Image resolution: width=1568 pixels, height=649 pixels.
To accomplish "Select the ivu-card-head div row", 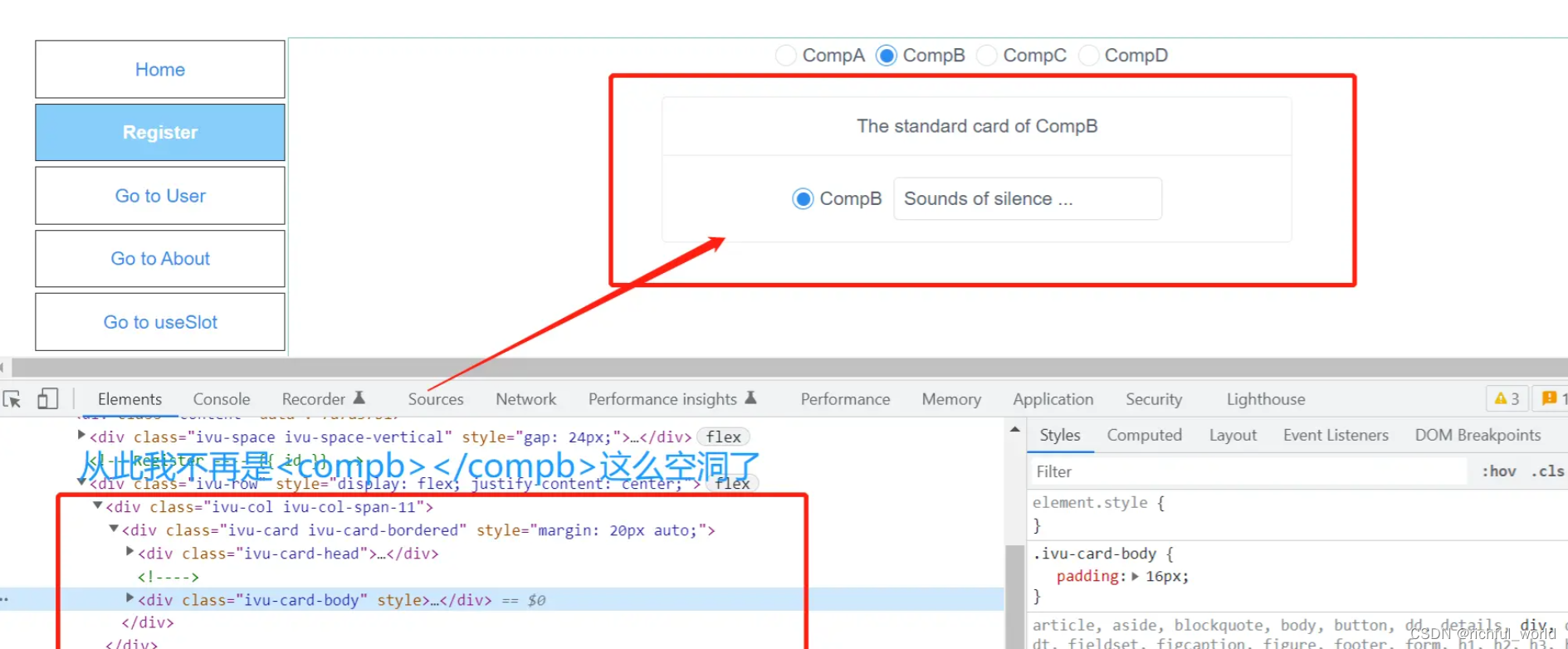I will 288,554.
